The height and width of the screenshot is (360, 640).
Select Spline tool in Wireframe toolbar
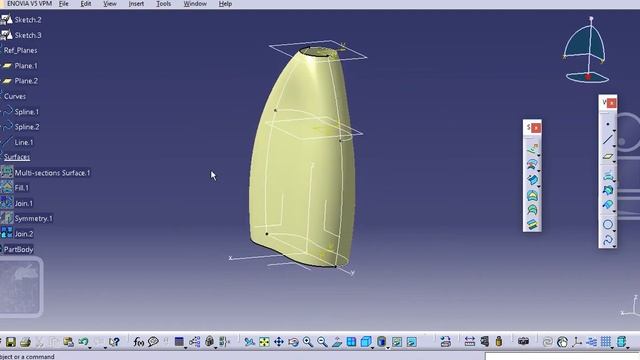pos(608,240)
